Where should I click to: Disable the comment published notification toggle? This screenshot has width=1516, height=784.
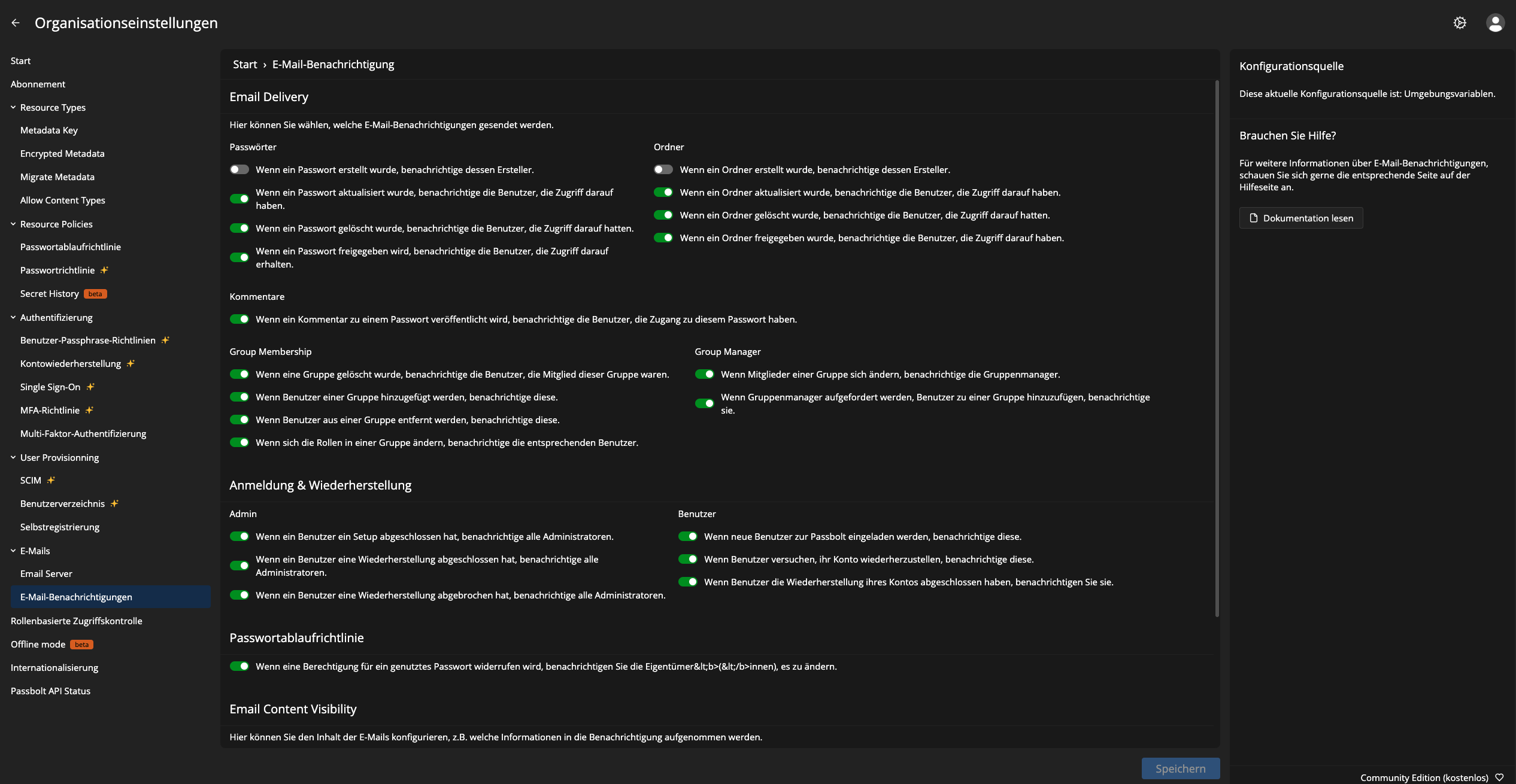click(239, 319)
